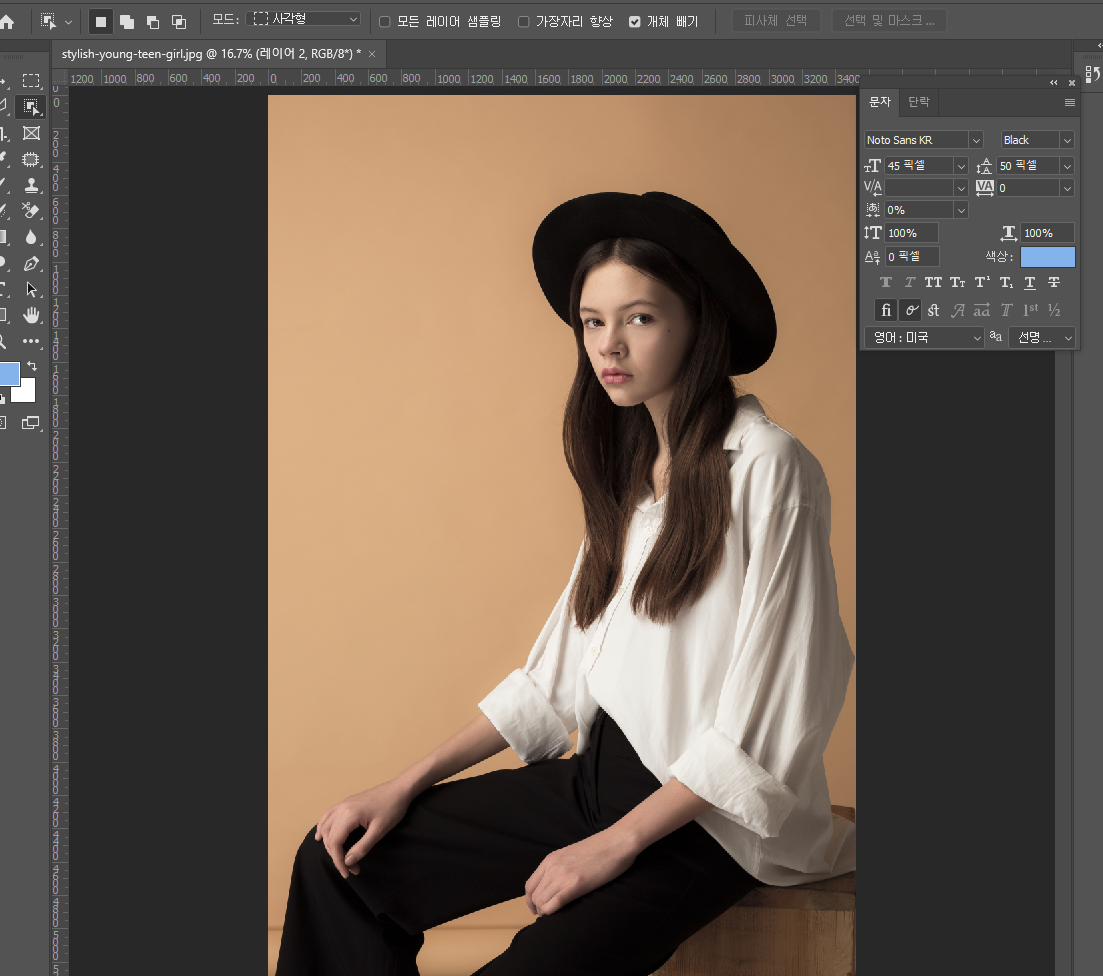
Task: Open 모드 사각형 dropdown
Action: [x=304, y=20]
